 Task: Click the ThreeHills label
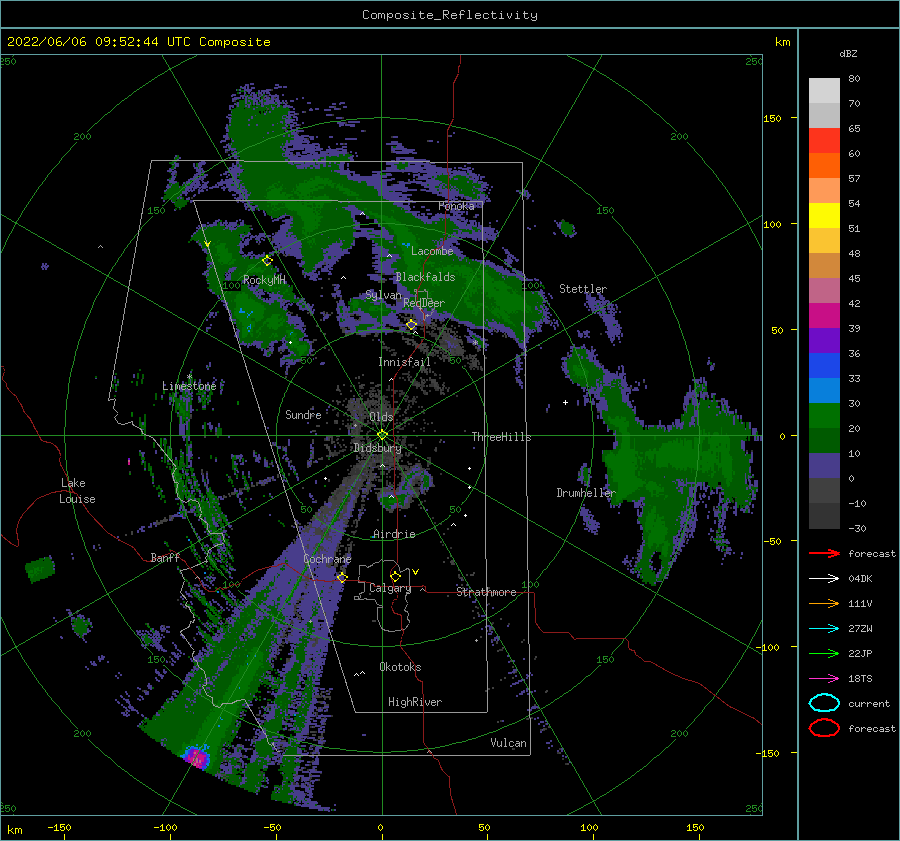[x=502, y=437]
